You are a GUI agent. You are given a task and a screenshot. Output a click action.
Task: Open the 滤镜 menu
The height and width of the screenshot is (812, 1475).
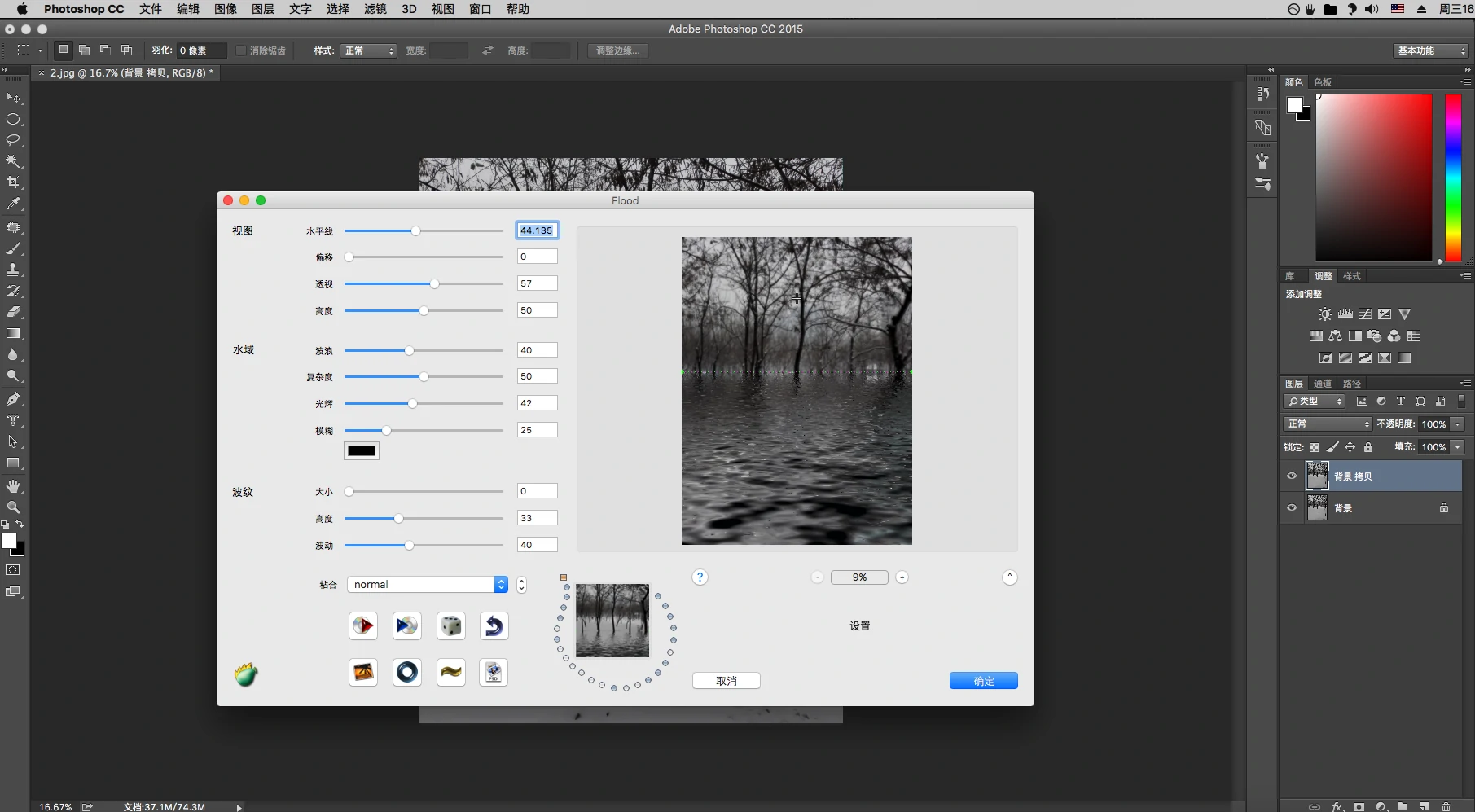coord(375,9)
